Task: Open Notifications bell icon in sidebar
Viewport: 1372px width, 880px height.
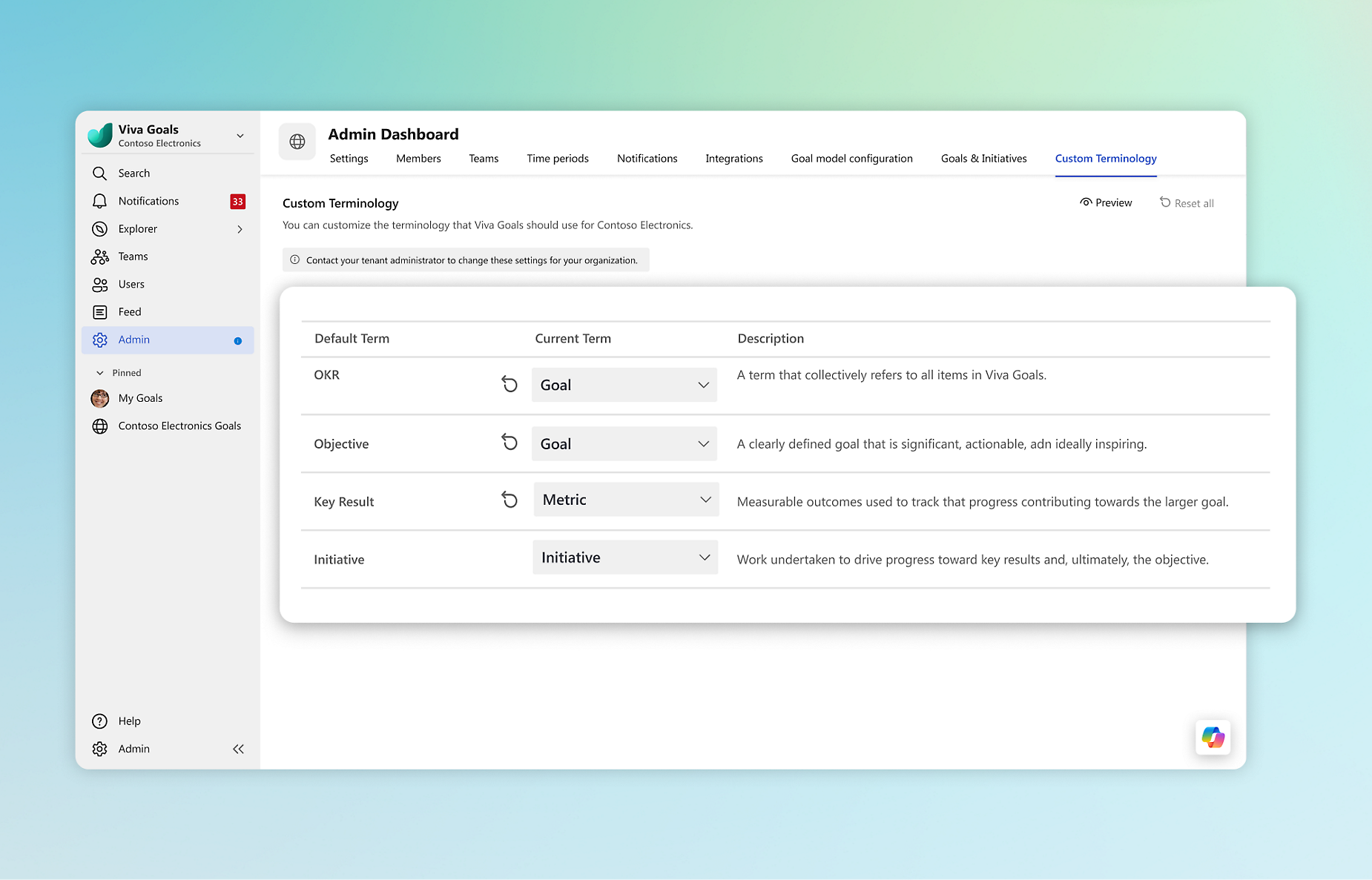Action: point(99,201)
